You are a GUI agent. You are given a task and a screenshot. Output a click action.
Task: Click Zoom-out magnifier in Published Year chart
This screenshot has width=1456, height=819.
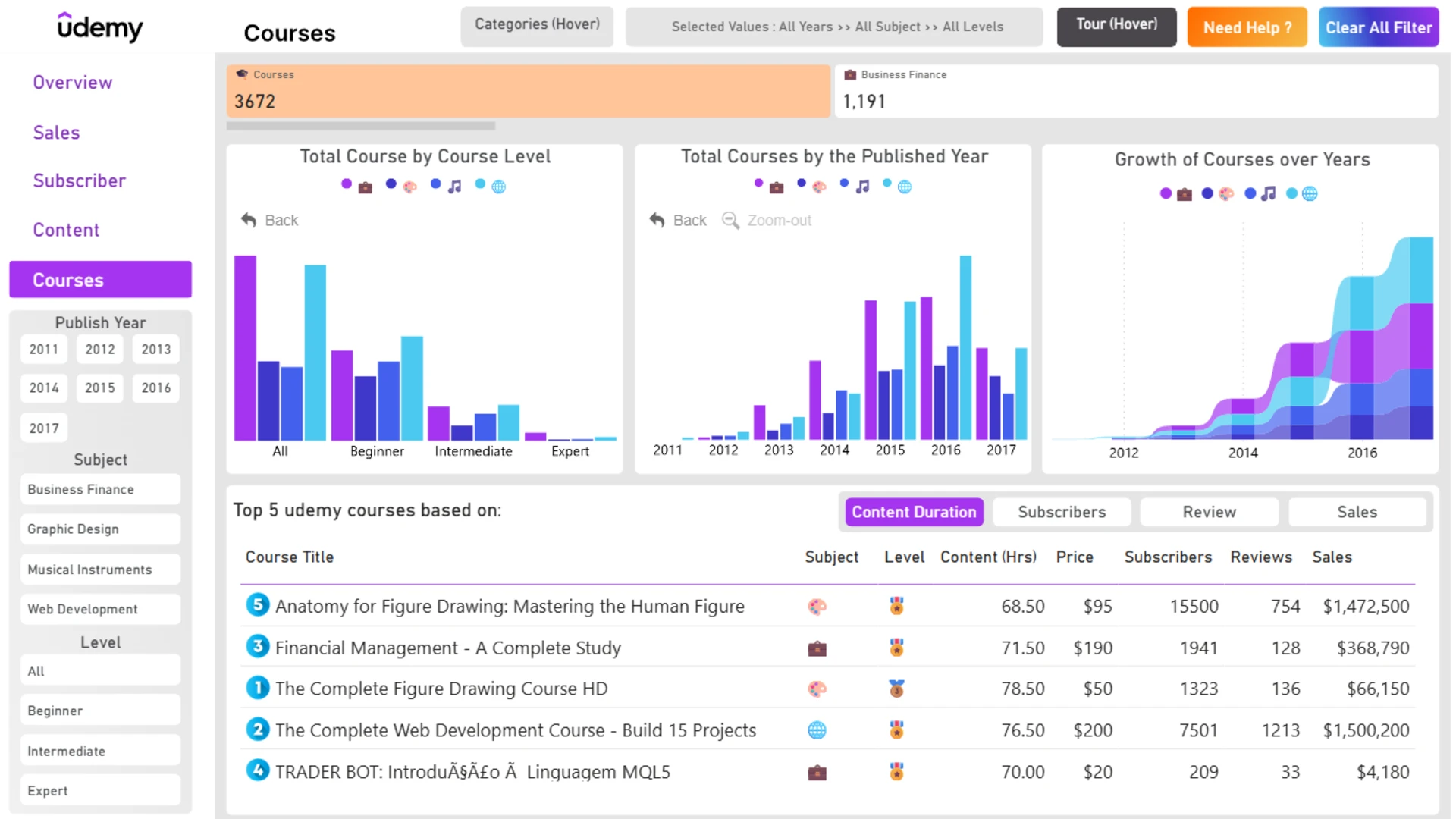pos(730,220)
